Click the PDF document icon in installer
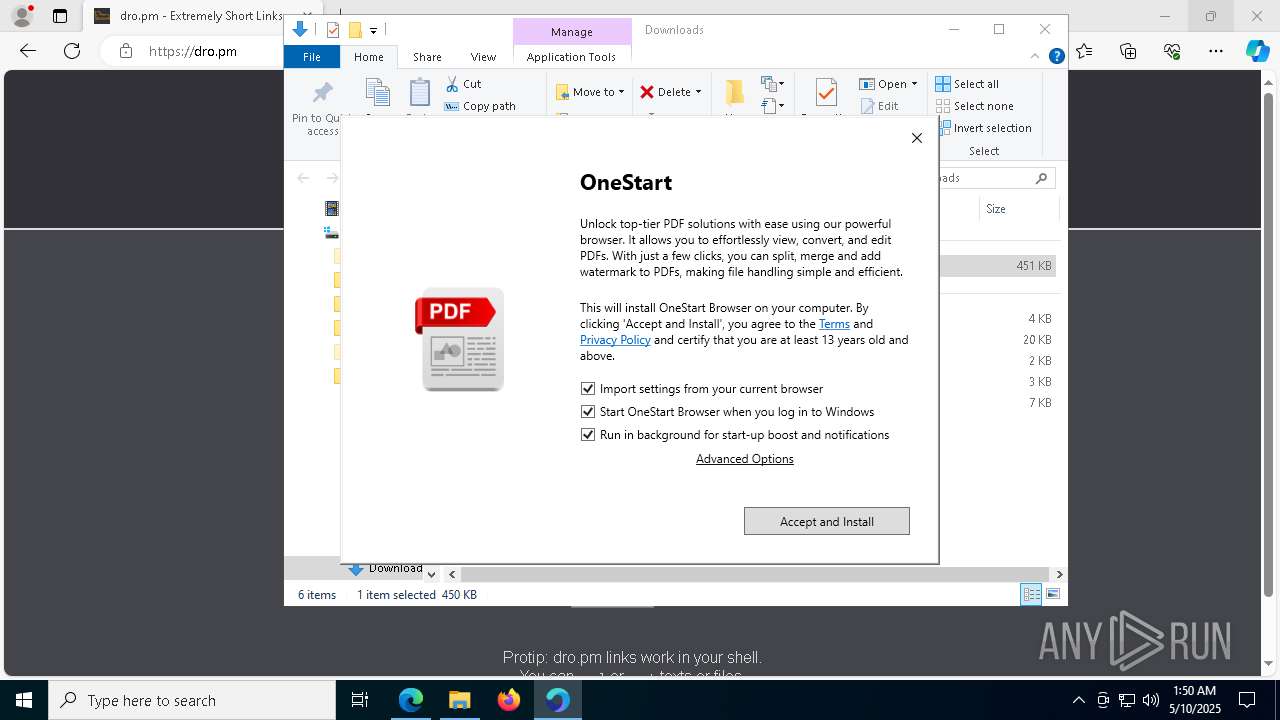This screenshot has height=720, width=1280. tap(460, 339)
